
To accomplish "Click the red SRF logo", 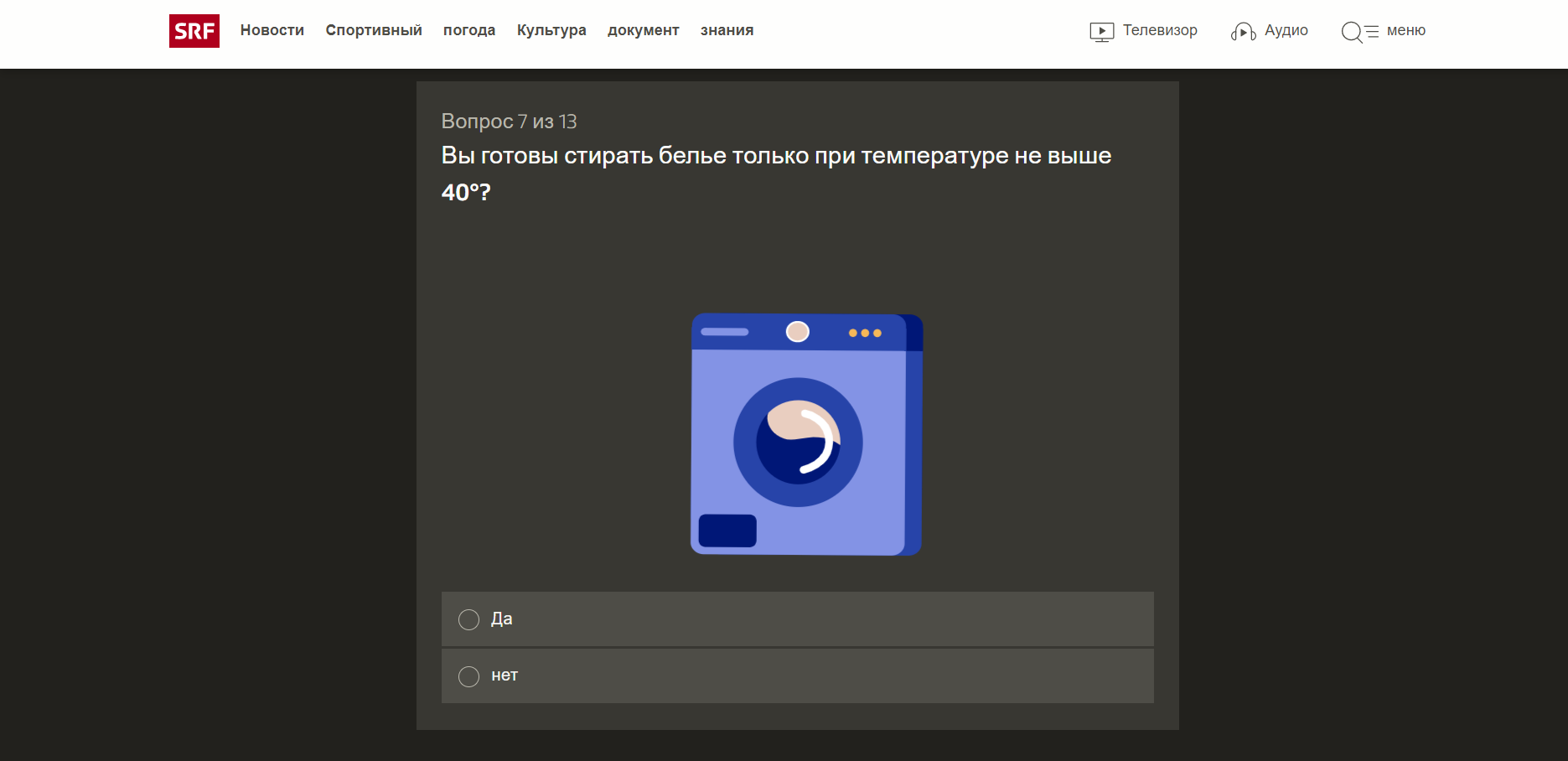I will (194, 31).
